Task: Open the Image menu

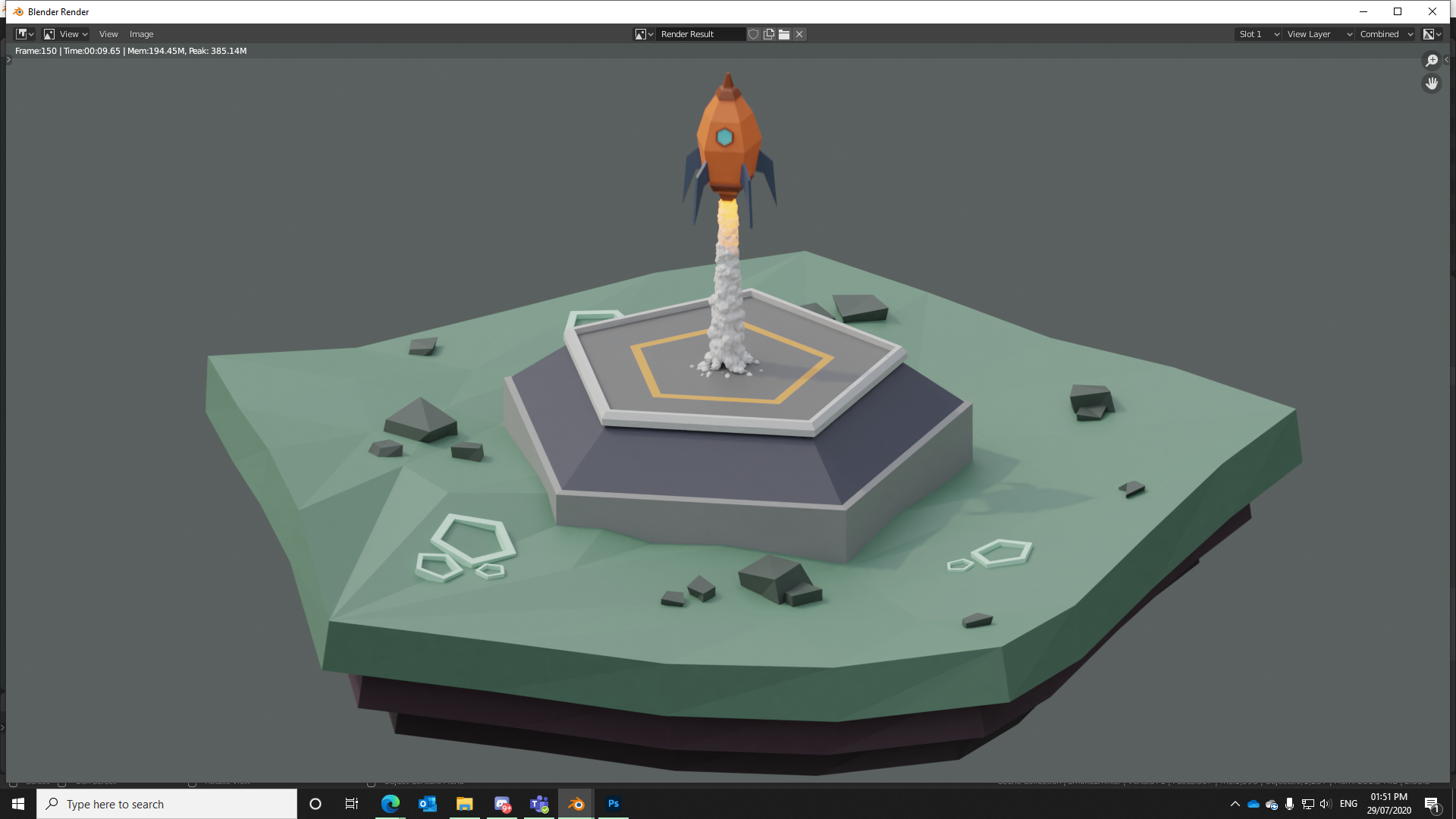Action: [x=141, y=34]
